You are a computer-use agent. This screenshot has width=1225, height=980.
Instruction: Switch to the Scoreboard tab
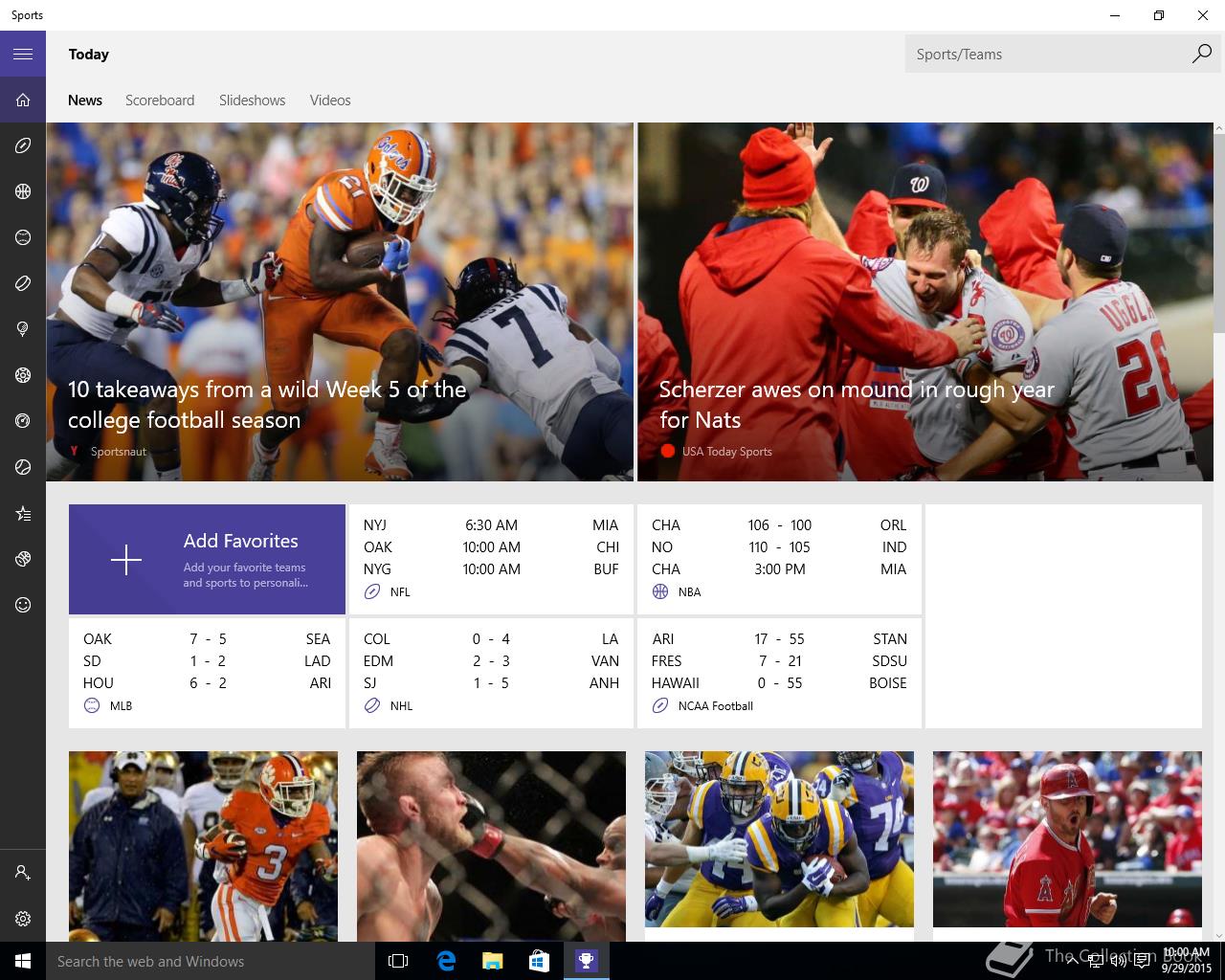click(160, 100)
